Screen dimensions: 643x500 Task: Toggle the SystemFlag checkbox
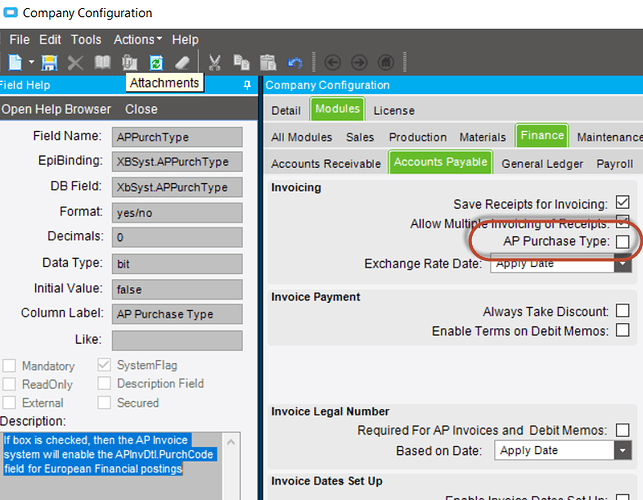coord(104,365)
